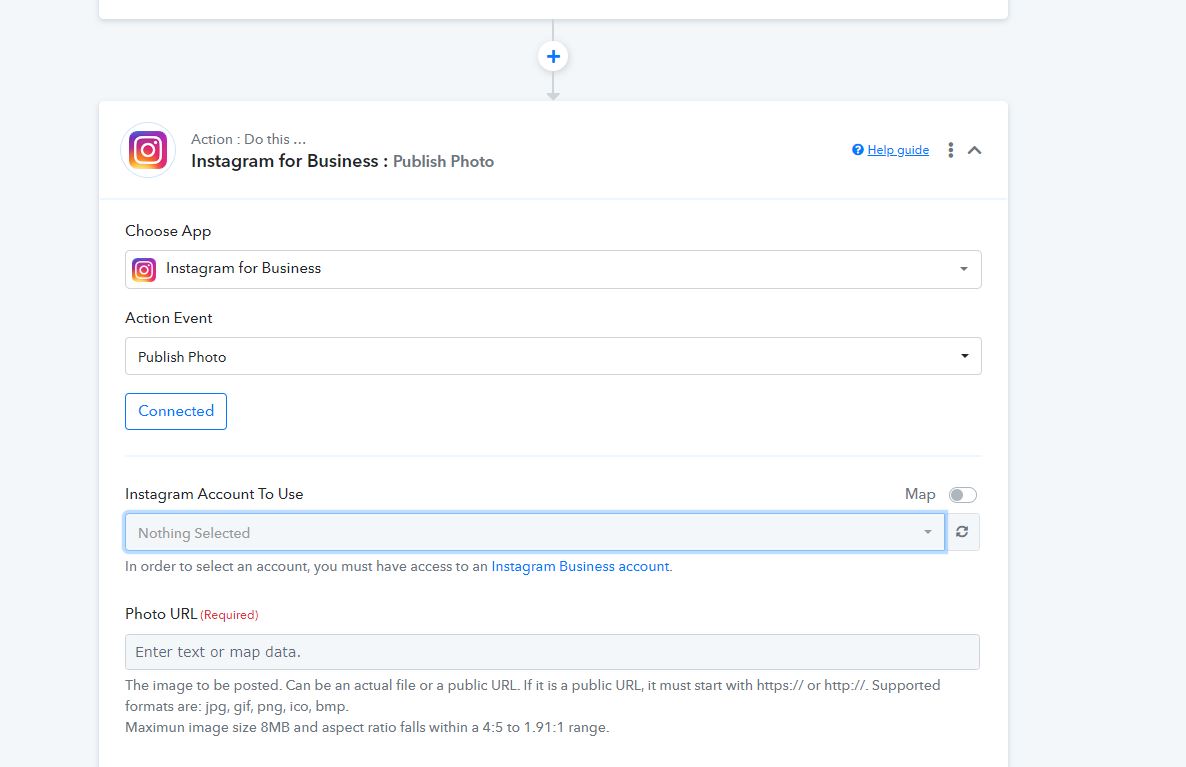This screenshot has width=1186, height=767.
Task: Click the Photo URL Required label
Action: click(191, 614)
